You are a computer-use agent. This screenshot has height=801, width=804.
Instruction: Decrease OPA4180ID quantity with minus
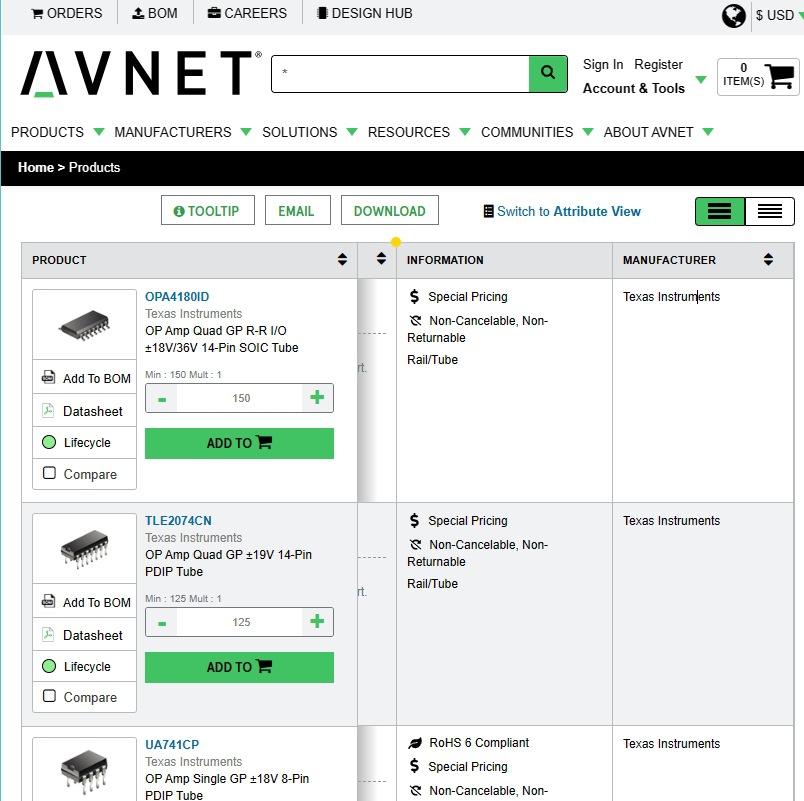(162, 398)
